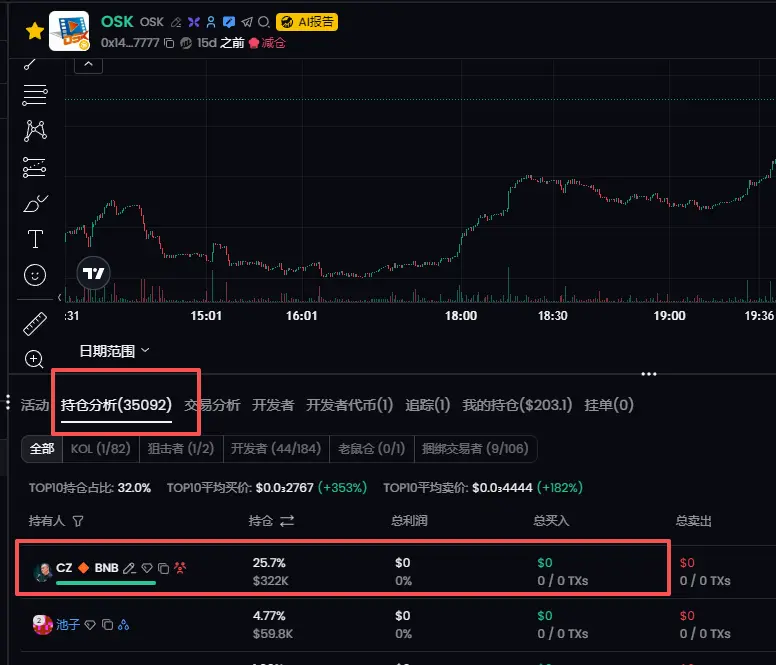Open the CZ holder avatar

(x=43, y=571)
